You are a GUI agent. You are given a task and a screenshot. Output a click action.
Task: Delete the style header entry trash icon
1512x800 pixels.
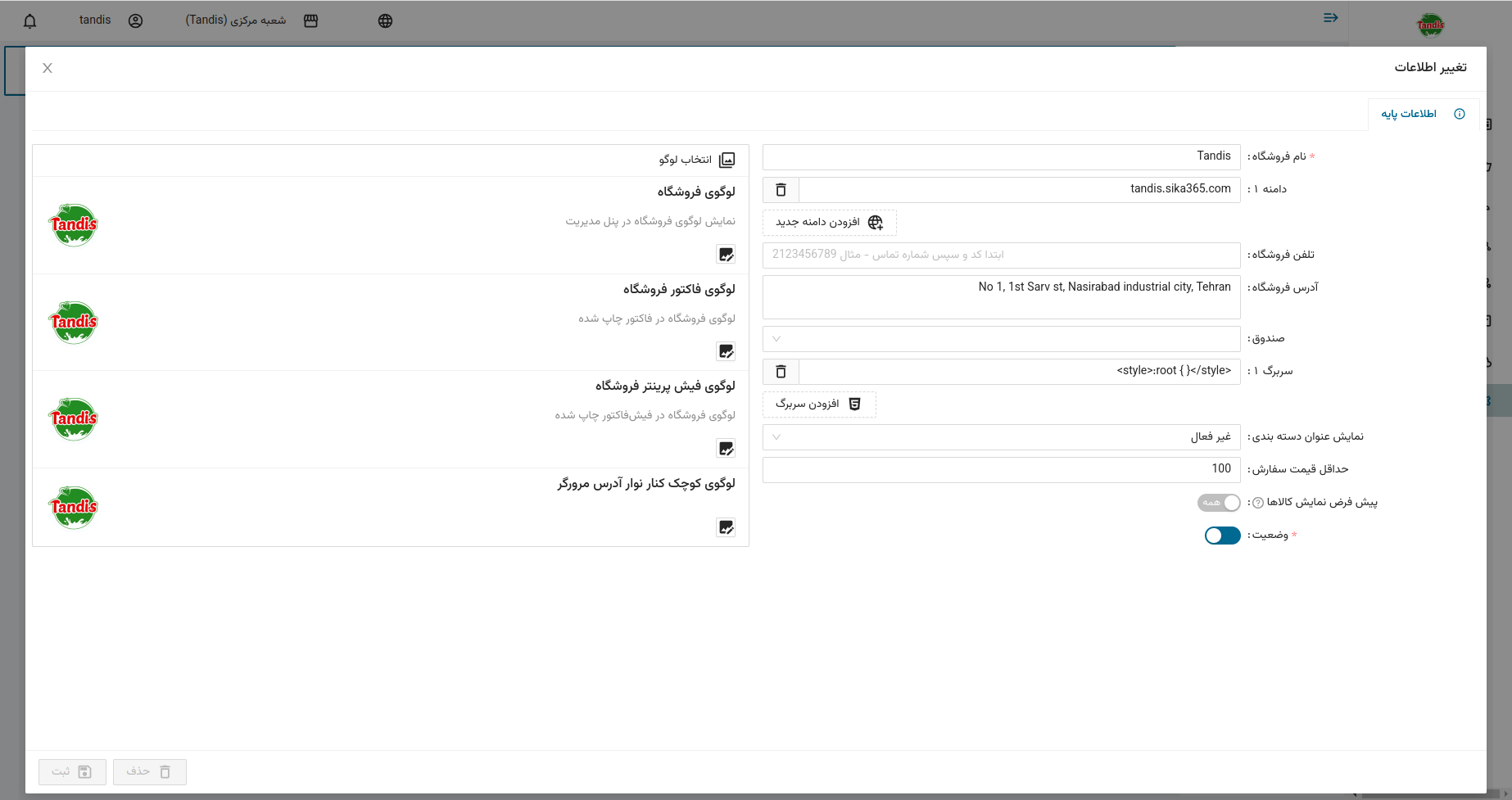click(x=781, y=372)
